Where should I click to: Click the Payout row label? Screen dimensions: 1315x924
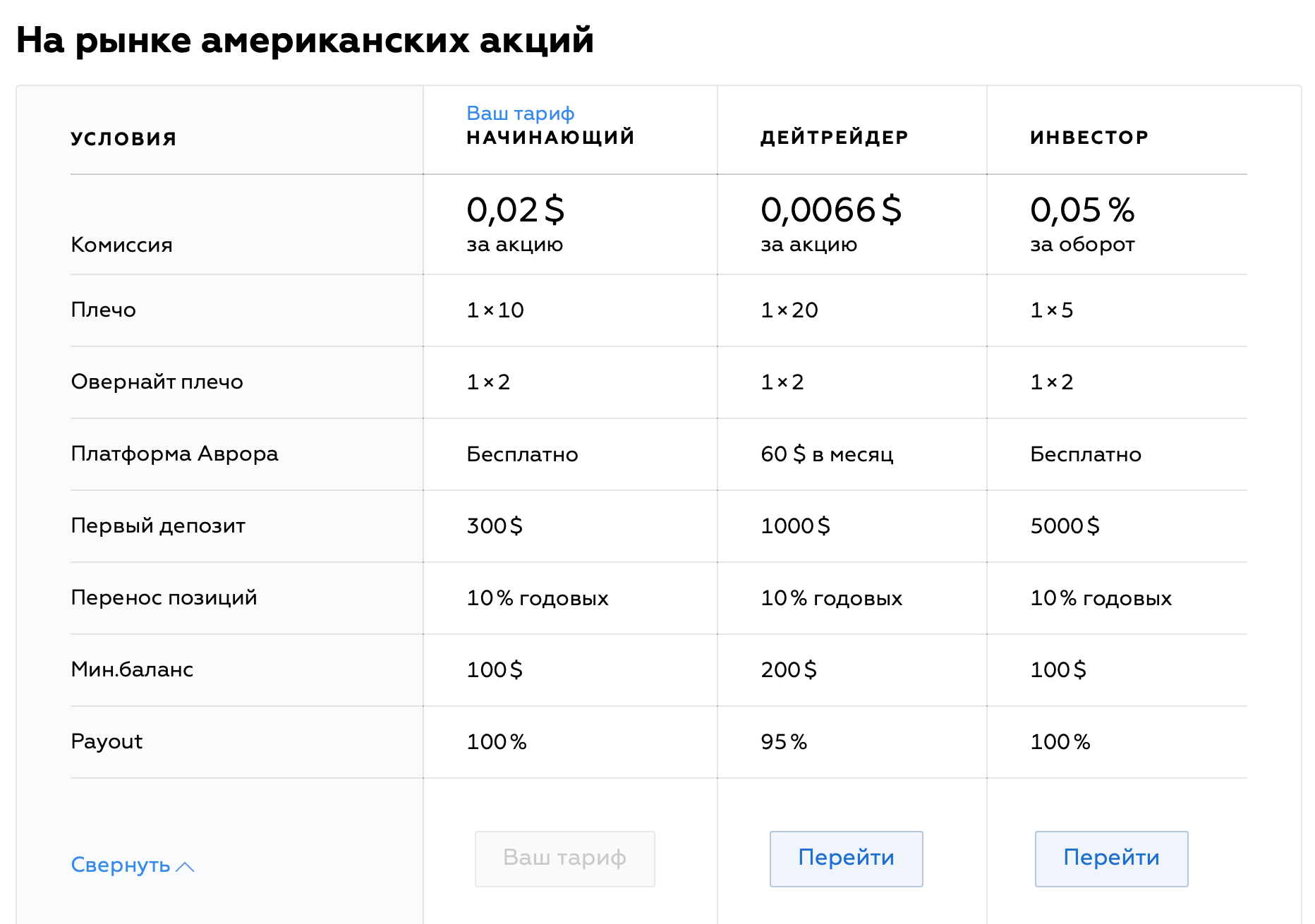point(107,741)
